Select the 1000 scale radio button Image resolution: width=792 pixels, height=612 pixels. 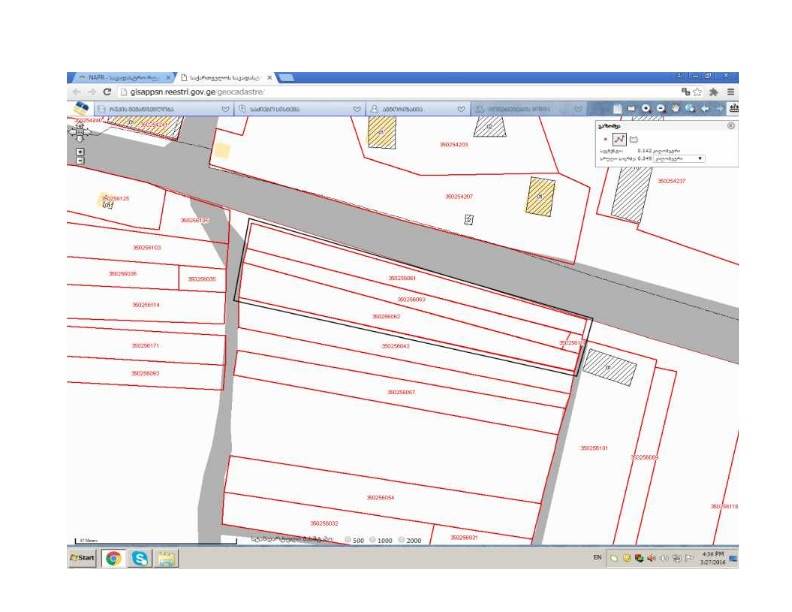(372, 540)
